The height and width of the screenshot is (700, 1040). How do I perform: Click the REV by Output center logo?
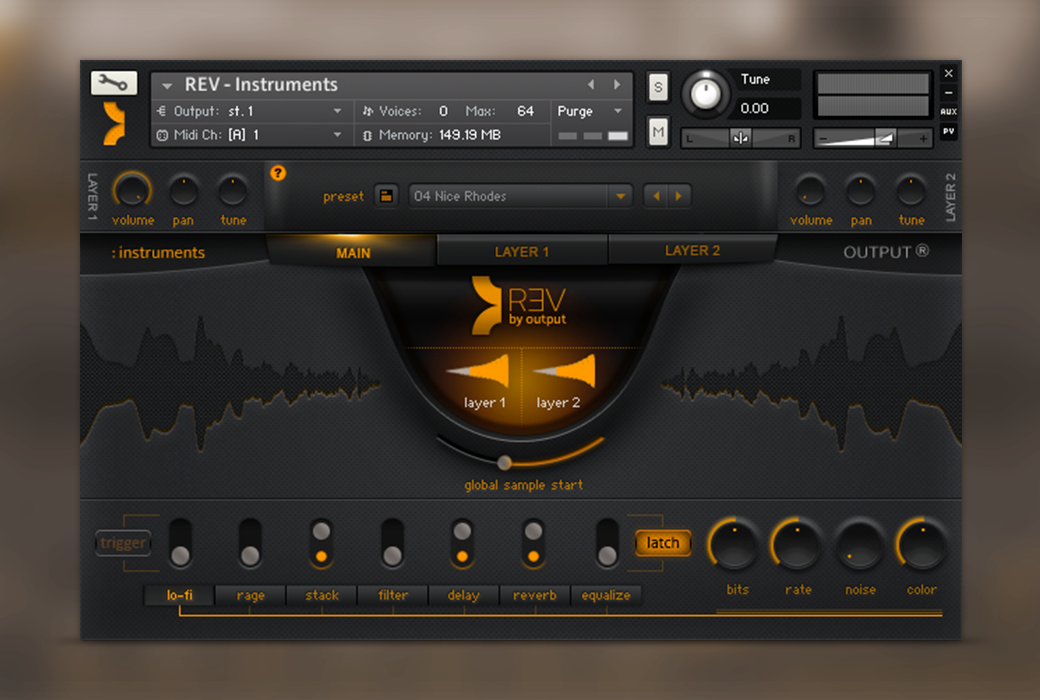tap(519, 305)
